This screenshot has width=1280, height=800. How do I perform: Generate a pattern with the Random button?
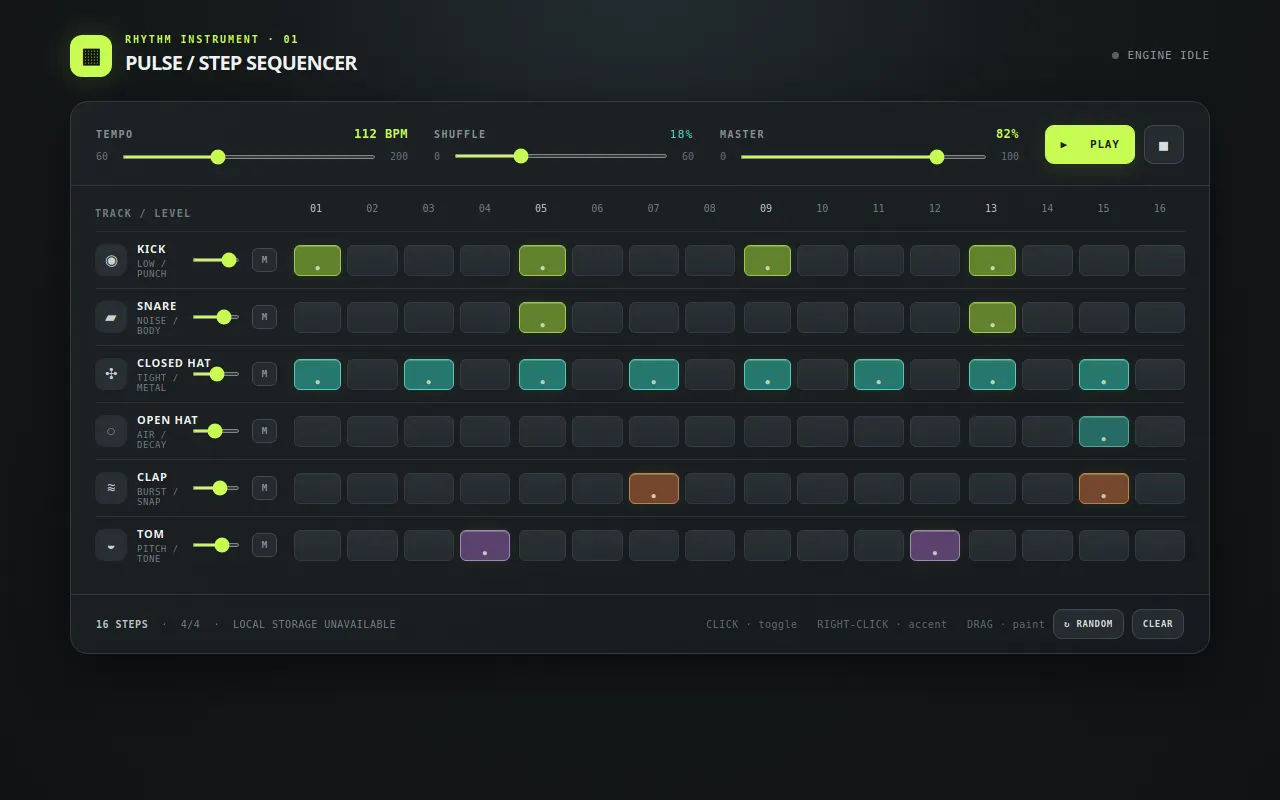click(x=1088, y=624)
